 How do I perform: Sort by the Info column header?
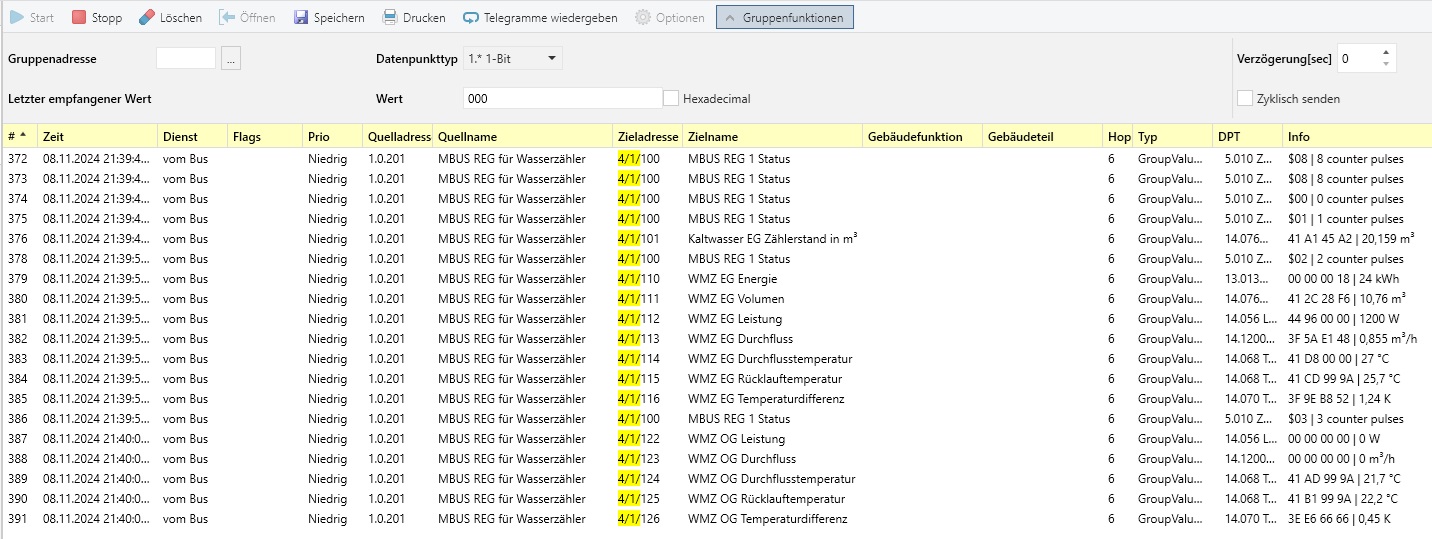(x=1357, y=137)
